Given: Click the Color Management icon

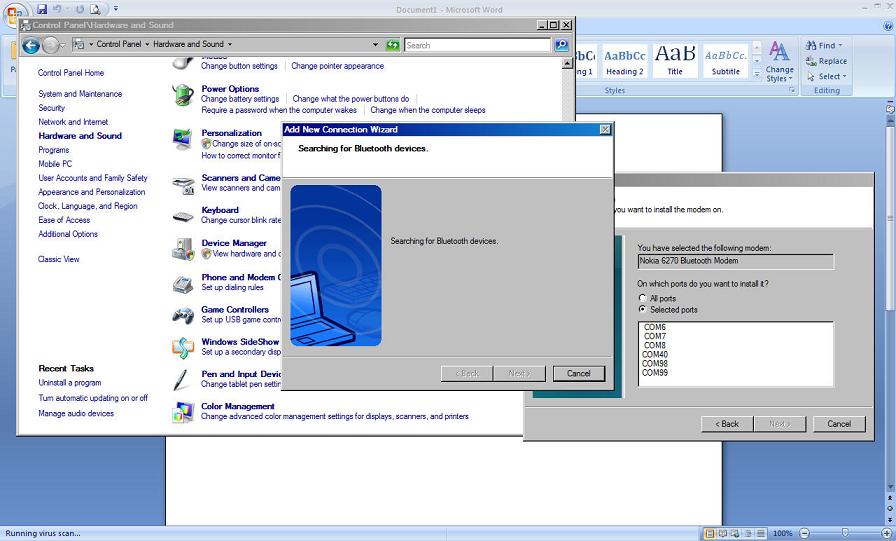Looking at the screenshot, I should click(183, 412).
